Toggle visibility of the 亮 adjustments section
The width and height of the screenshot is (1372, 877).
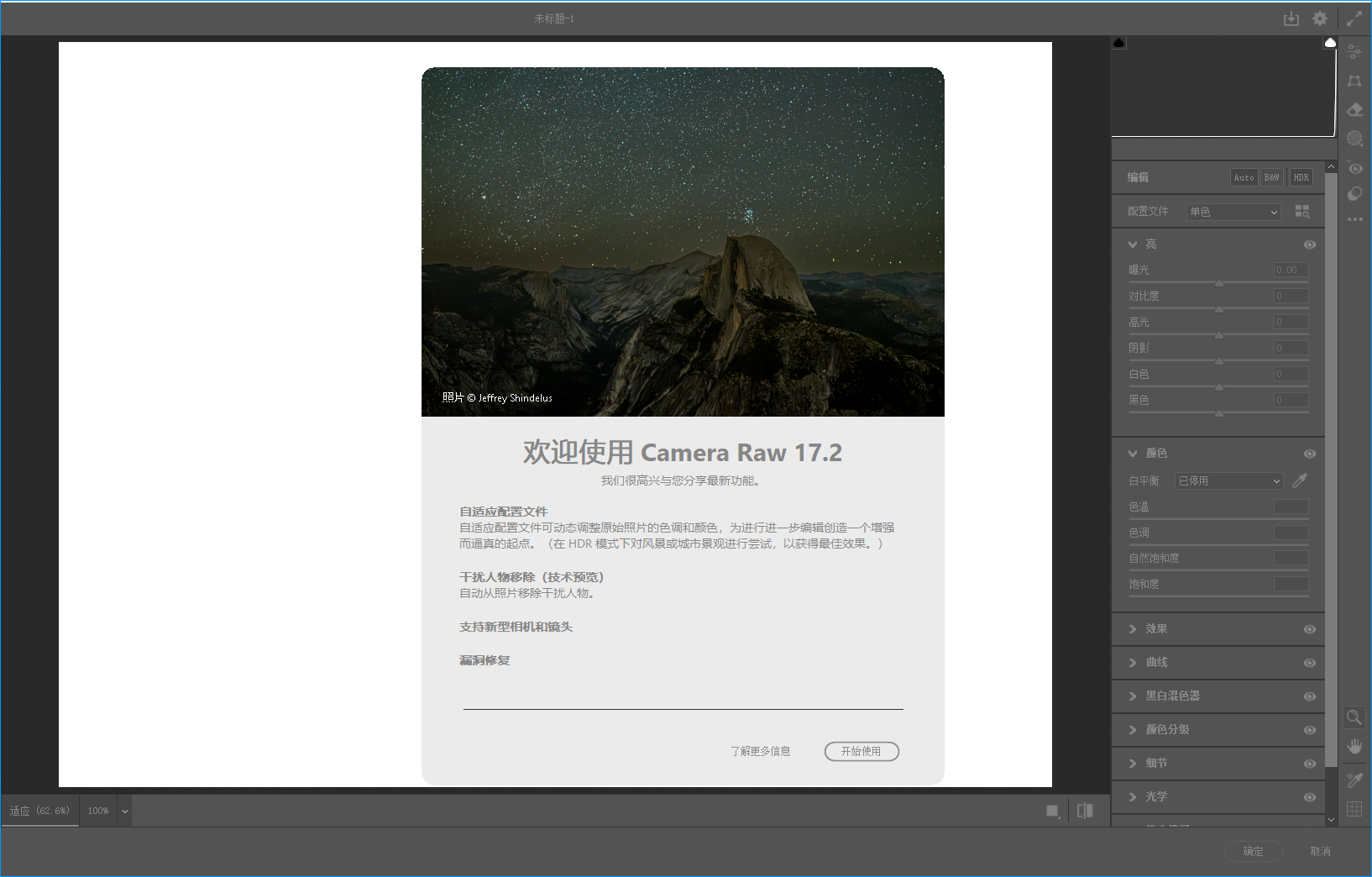pos(1309,244)
